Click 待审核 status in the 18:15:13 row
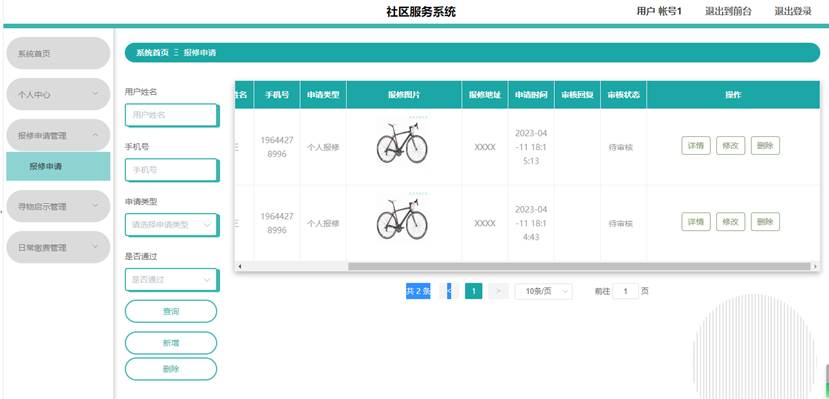 pyautogui.click(x=621, y=147)
